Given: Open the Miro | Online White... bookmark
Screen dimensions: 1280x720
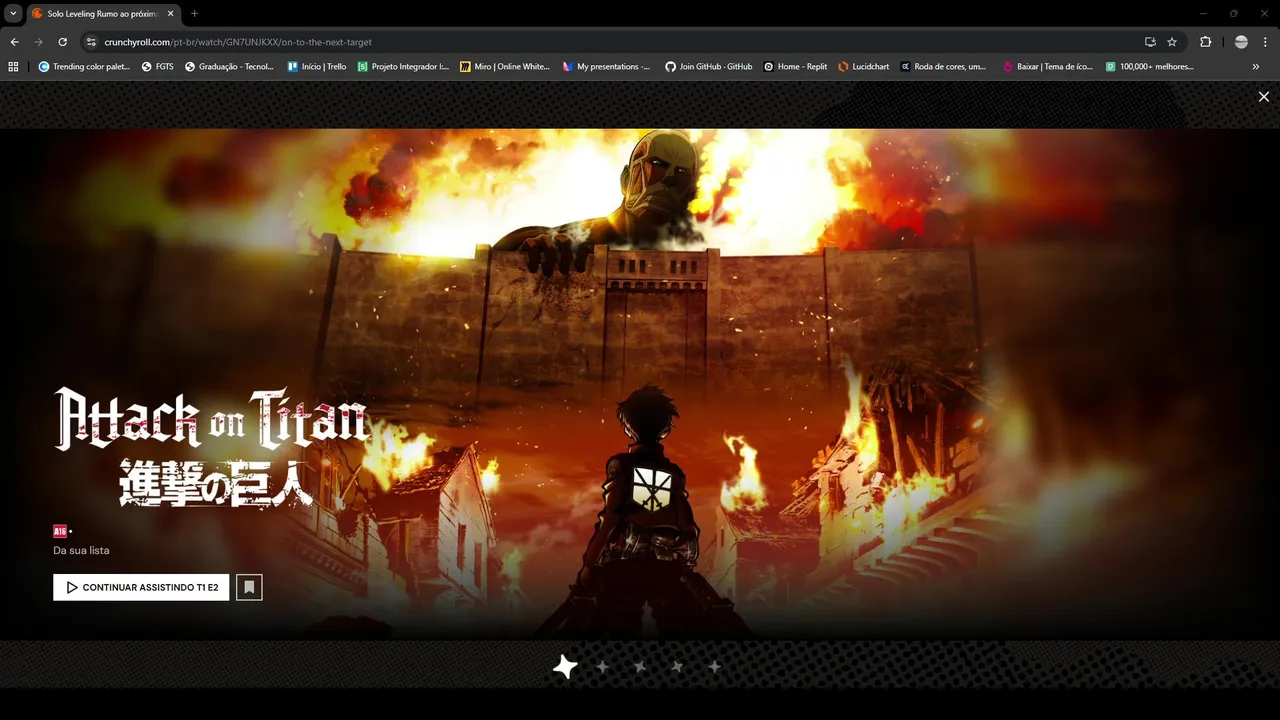Looking at the screenshot, I should click(505, 66).
